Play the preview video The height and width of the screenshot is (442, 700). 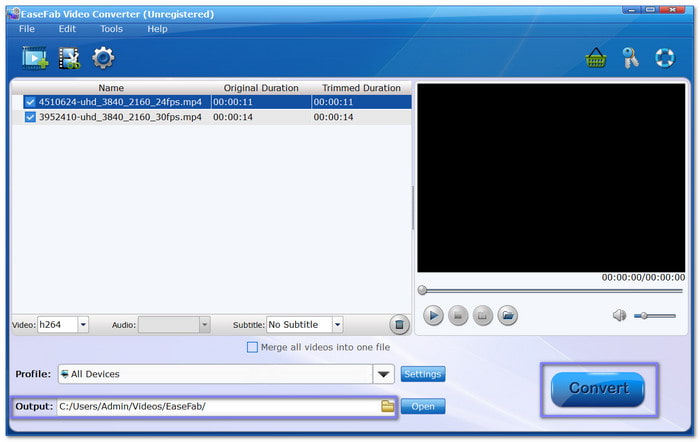(433, 316)
